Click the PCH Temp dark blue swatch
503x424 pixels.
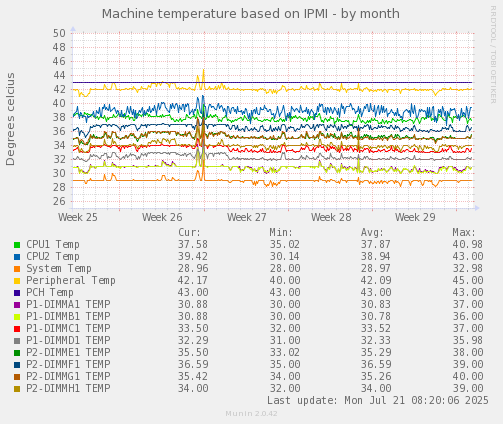pyautogui.click(x=17, y=293)
